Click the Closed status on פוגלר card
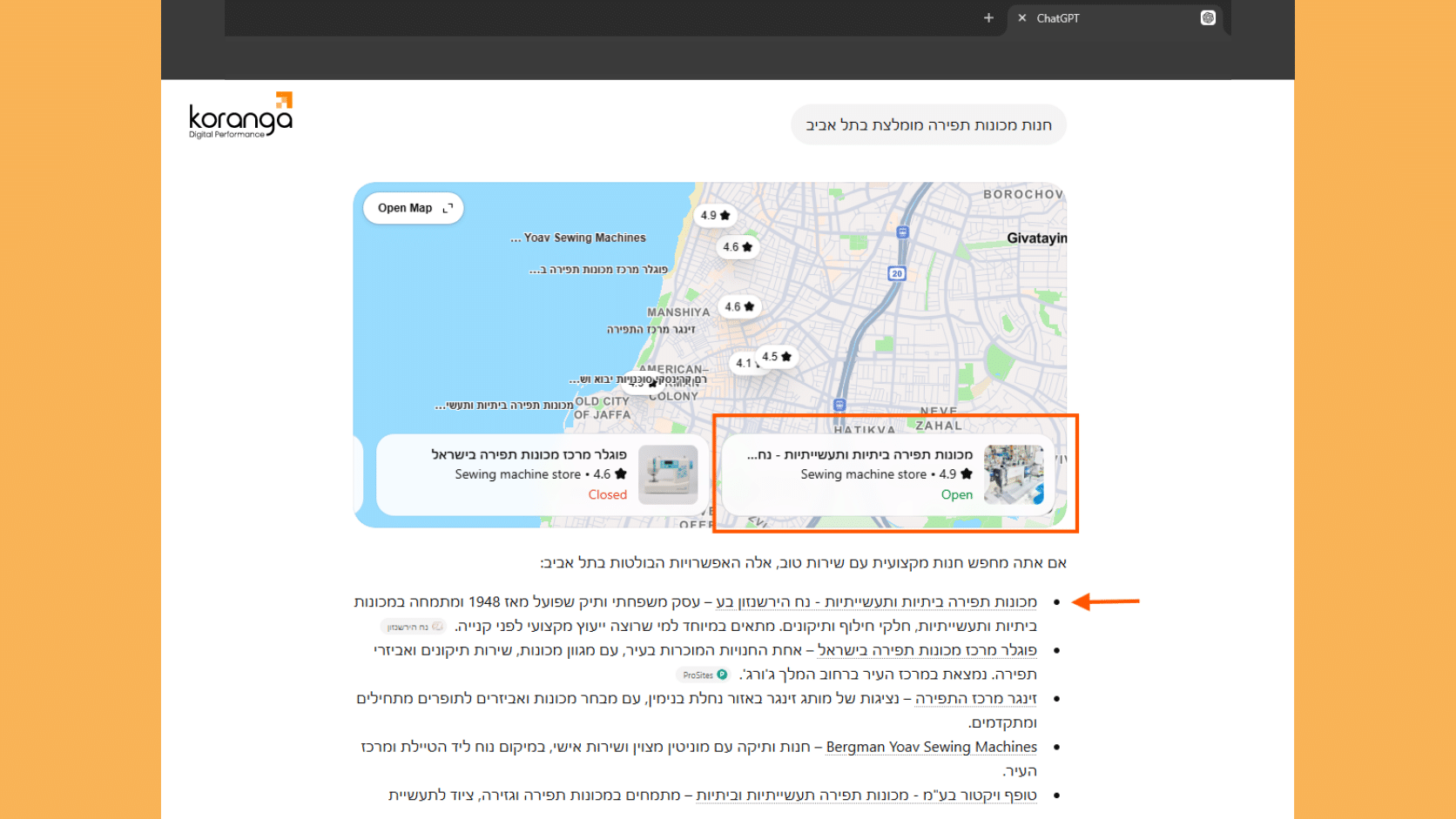1456x819 pixels. pyautogui.click(x=607, y=494)
